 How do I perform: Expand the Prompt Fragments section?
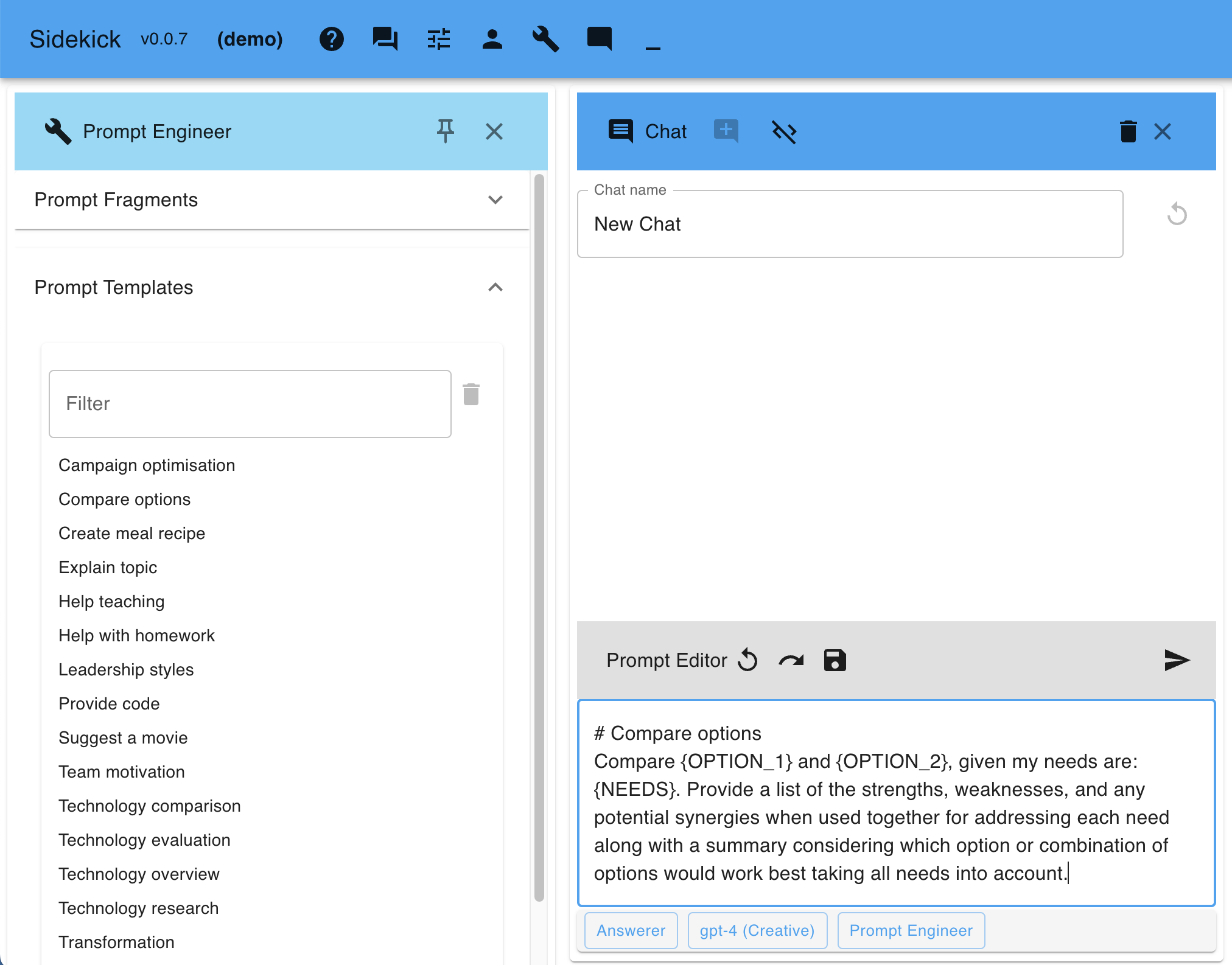click(x=495, y=200)
